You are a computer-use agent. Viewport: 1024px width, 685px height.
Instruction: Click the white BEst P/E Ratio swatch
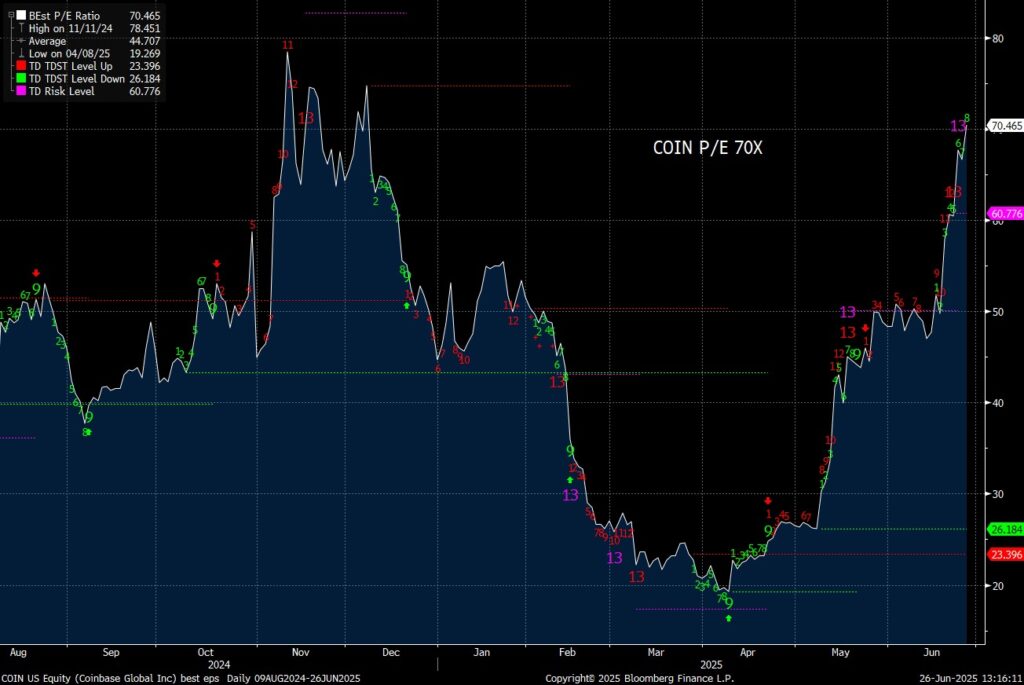coord(22,15)
